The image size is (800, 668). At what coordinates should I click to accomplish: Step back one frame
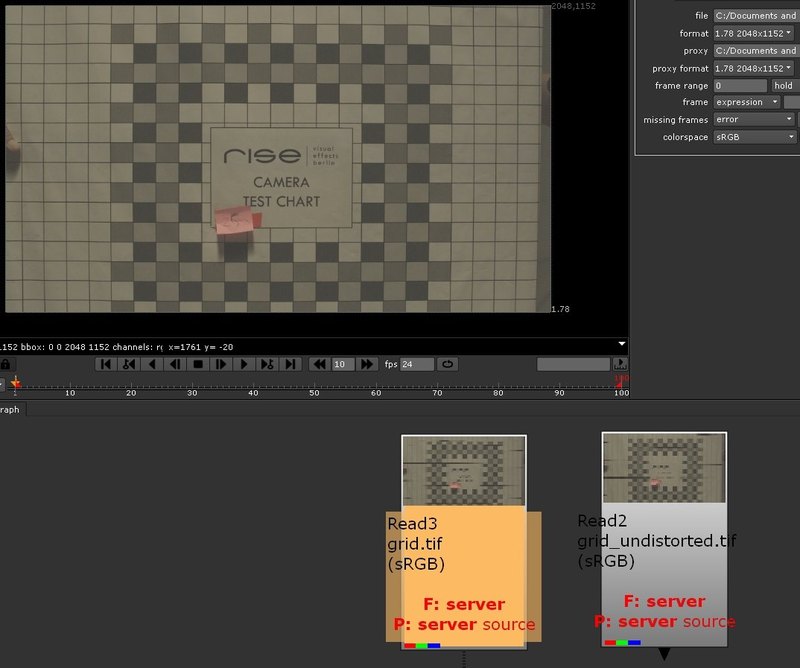pos(175,365)
